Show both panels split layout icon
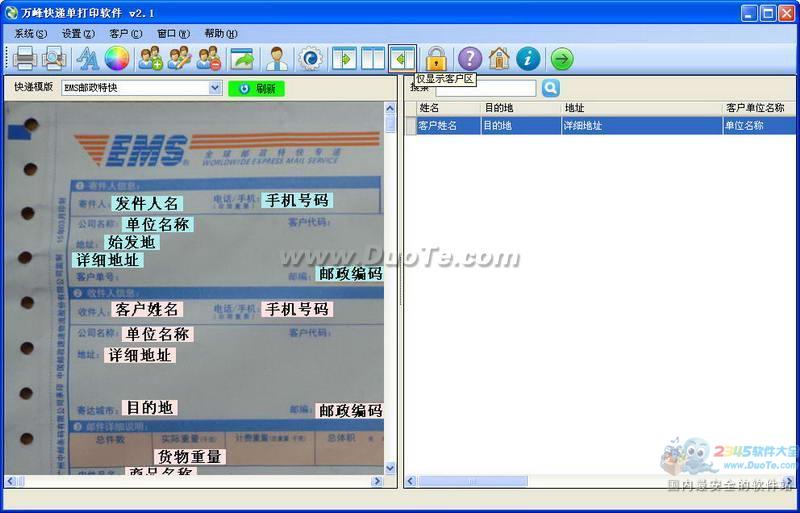800x513 pixels. [373, 58]
